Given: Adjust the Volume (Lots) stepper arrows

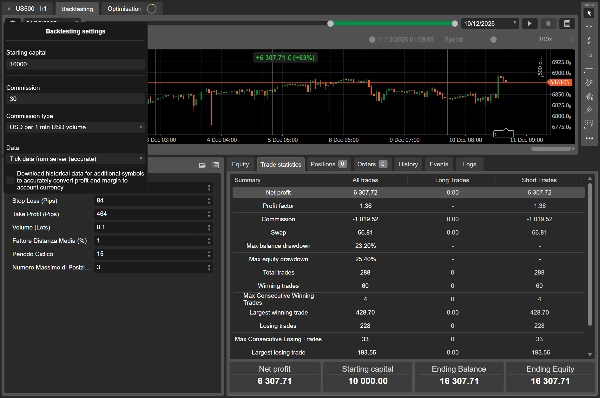Looking at the screenshot, I should [209, 227].
